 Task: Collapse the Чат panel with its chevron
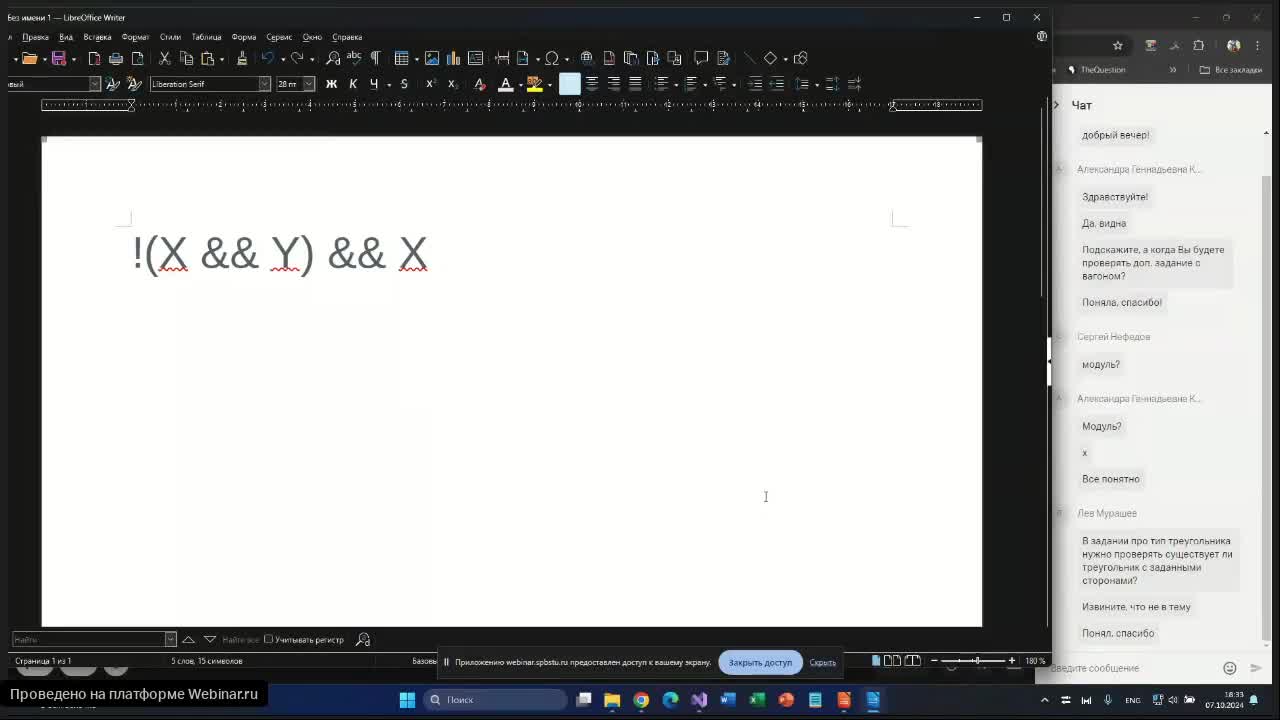pyautogui.click(x=1056, y=105)
